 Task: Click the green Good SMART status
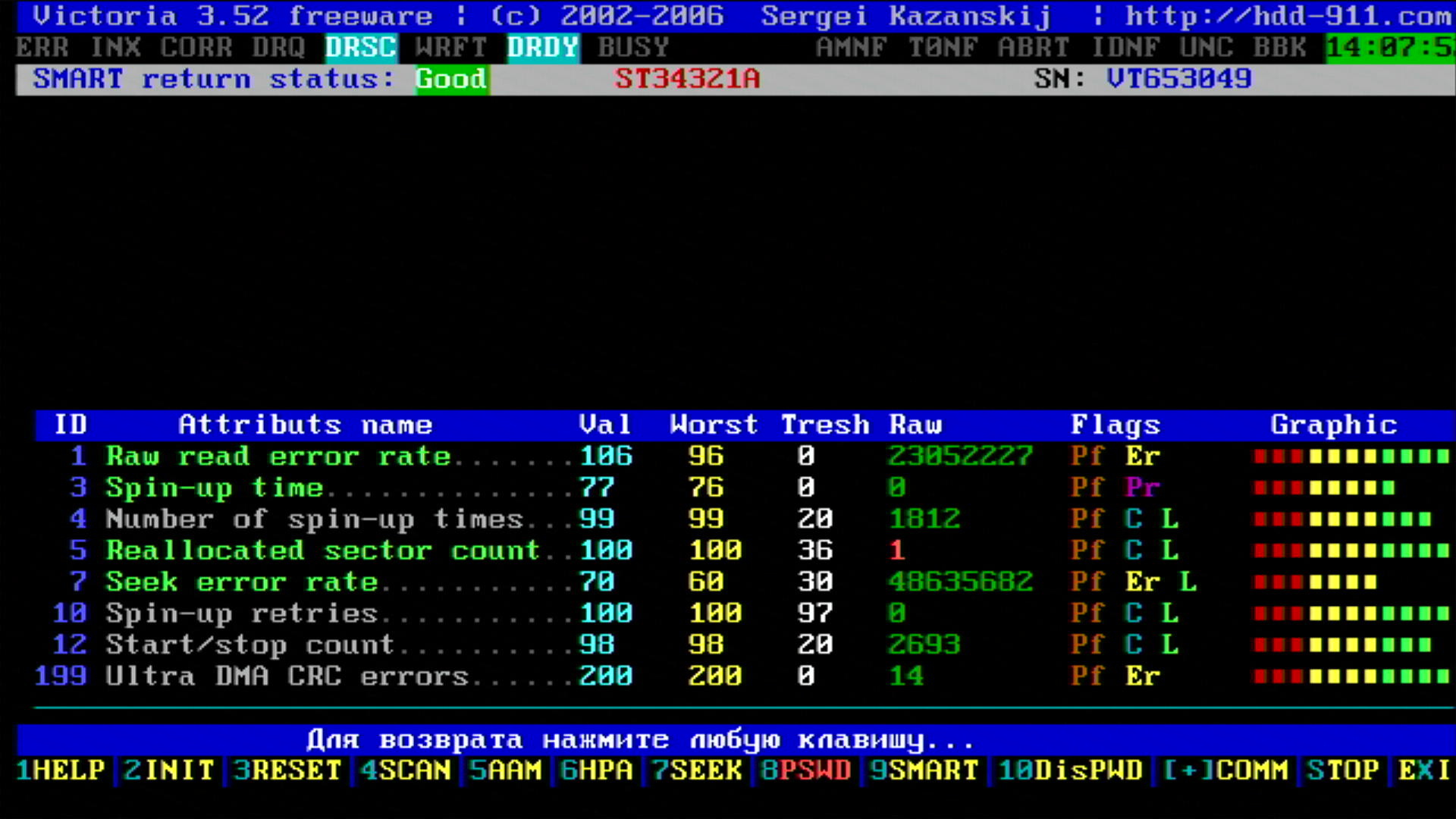(x=451, y=79)
